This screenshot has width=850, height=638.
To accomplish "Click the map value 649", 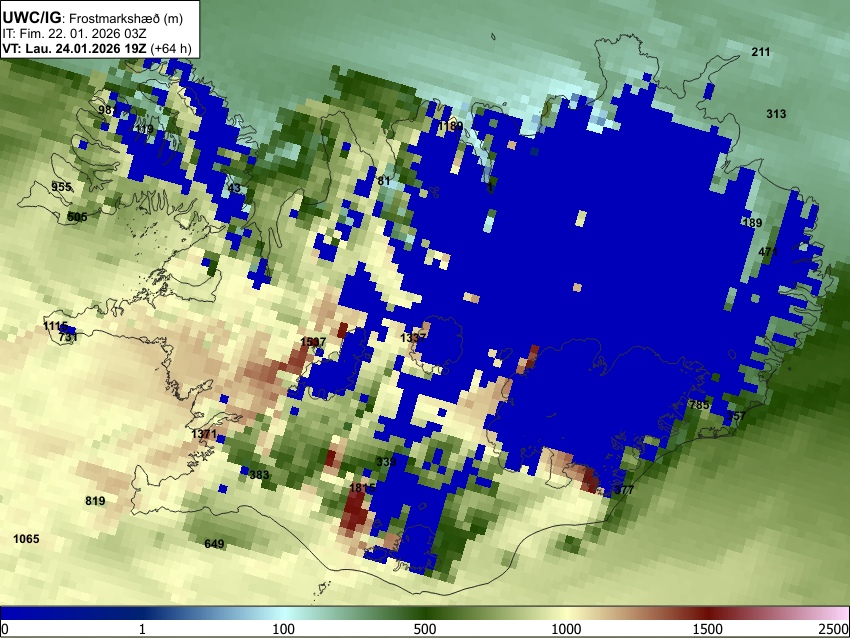I will pyautogui.click(x=214, y=544).
